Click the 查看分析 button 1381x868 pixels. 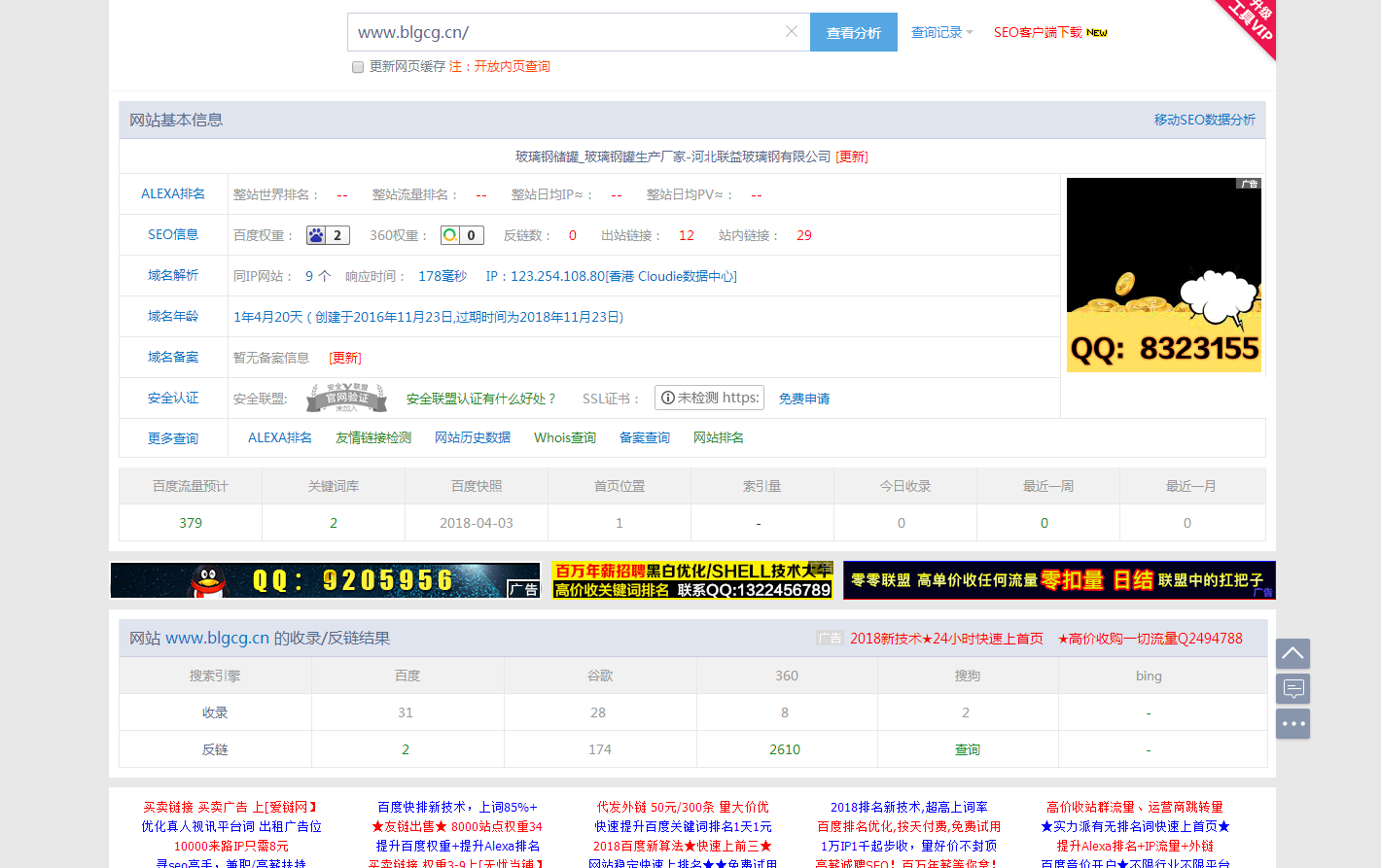(853, 32)
